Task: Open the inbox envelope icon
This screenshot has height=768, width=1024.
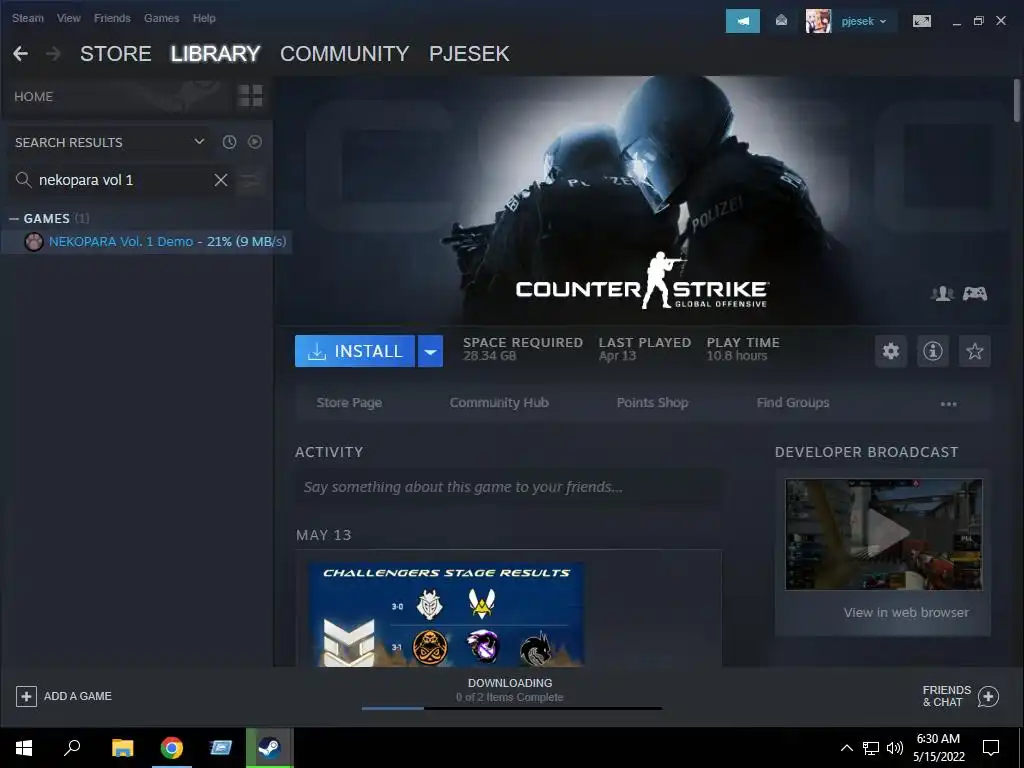Action: pyautogui.click(x=781, y=21)
